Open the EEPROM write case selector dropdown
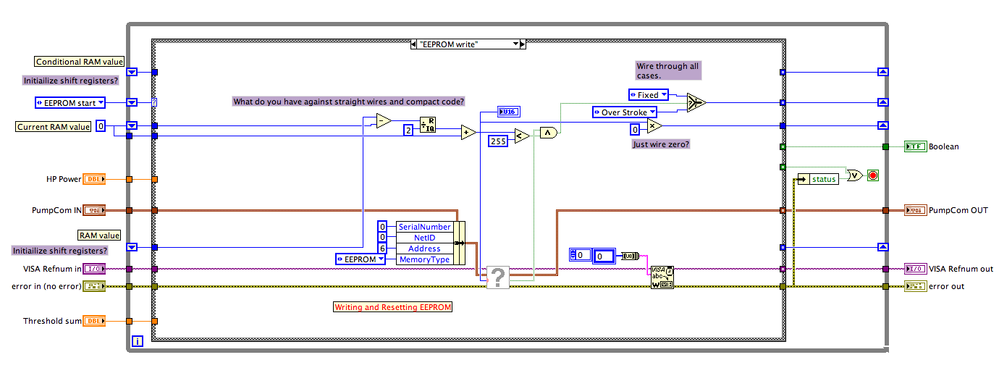Image resolution: width=999 pixels, height=366 pixels. pyautogui.click(x=516, y=44)
